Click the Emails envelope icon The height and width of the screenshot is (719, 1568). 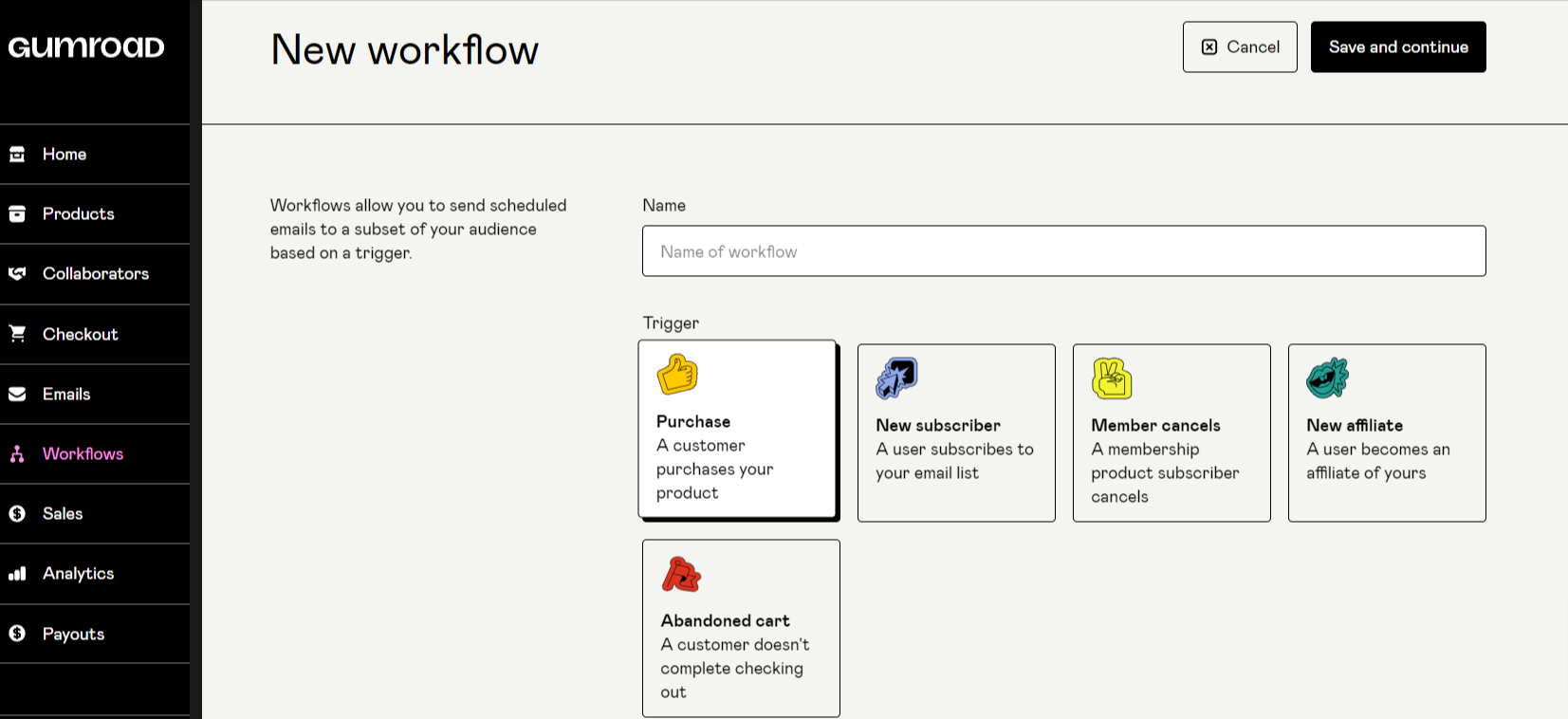[17, 394]
